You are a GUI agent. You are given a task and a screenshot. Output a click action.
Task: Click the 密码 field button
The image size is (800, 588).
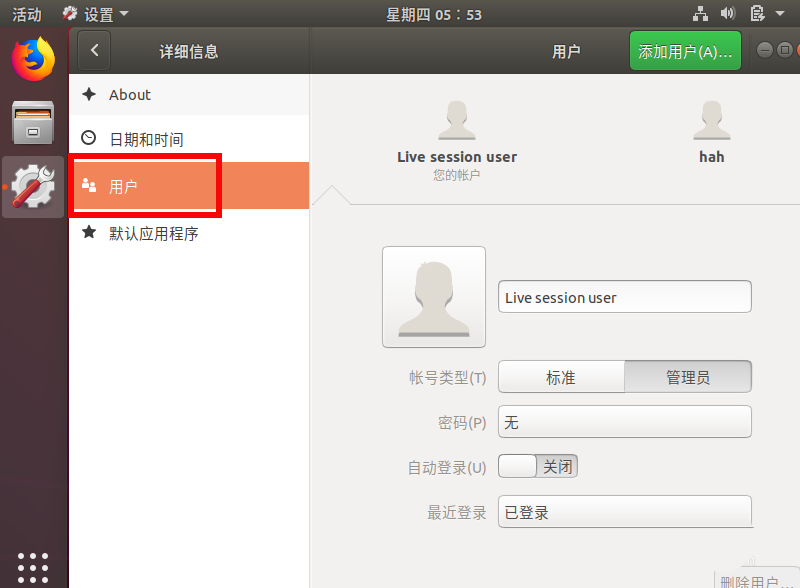[x=624, y=422]
